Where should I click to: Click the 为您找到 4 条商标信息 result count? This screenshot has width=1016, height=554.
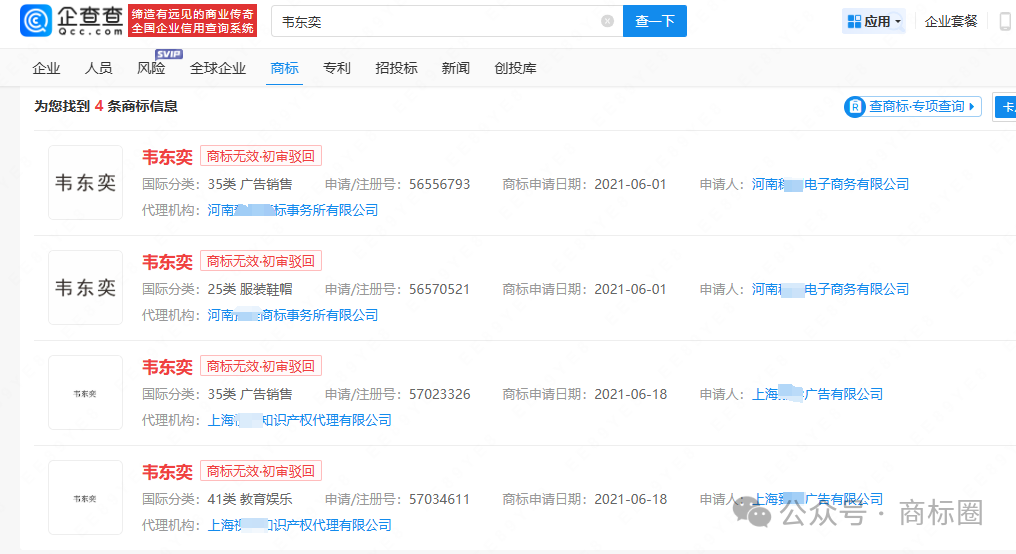pyautogui.click(x=106, y=106)
